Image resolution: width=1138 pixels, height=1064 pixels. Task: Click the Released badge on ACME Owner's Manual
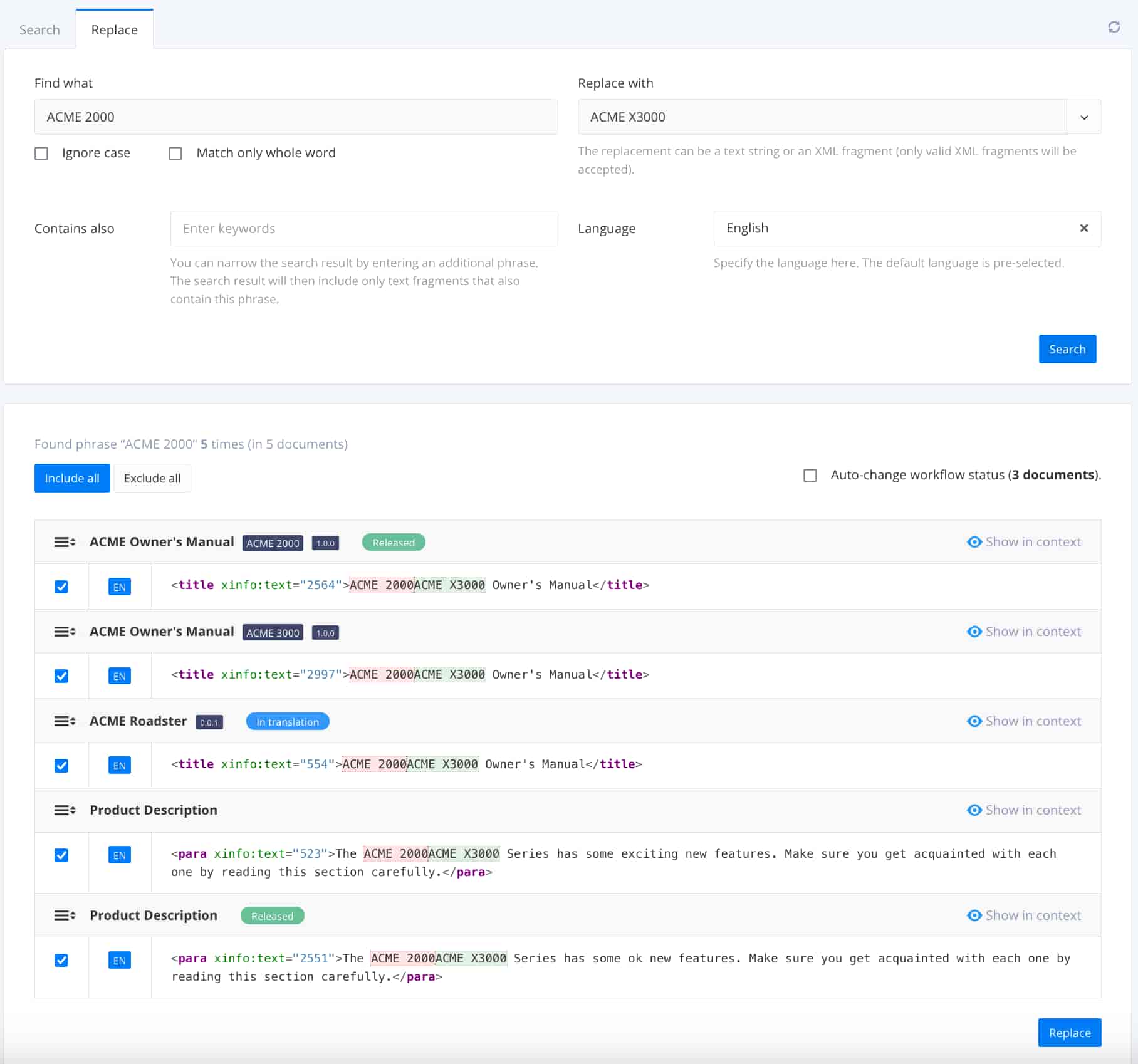click(x=394, y=543)
